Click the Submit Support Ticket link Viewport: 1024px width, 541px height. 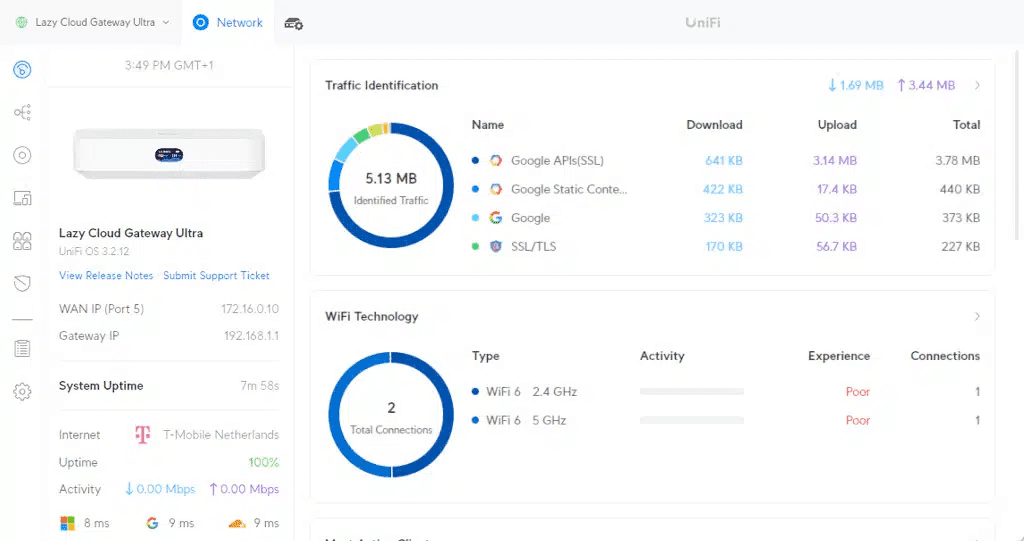click(216, 276)
